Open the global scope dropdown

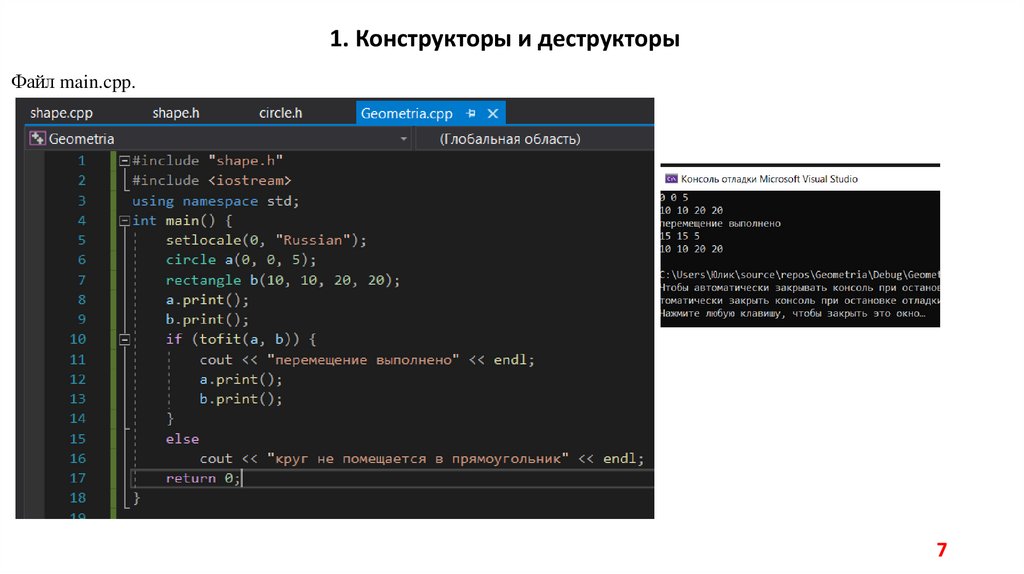(534, 138)
